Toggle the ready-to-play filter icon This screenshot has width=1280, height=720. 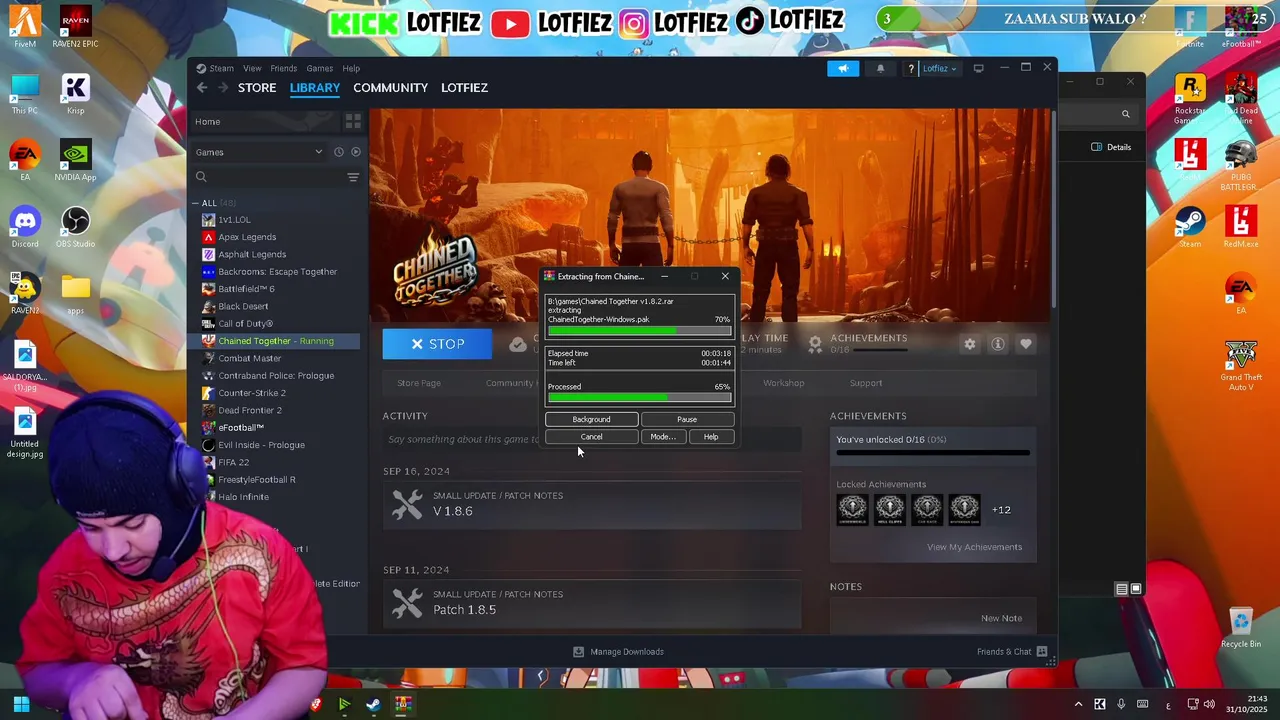click(356, 152)
